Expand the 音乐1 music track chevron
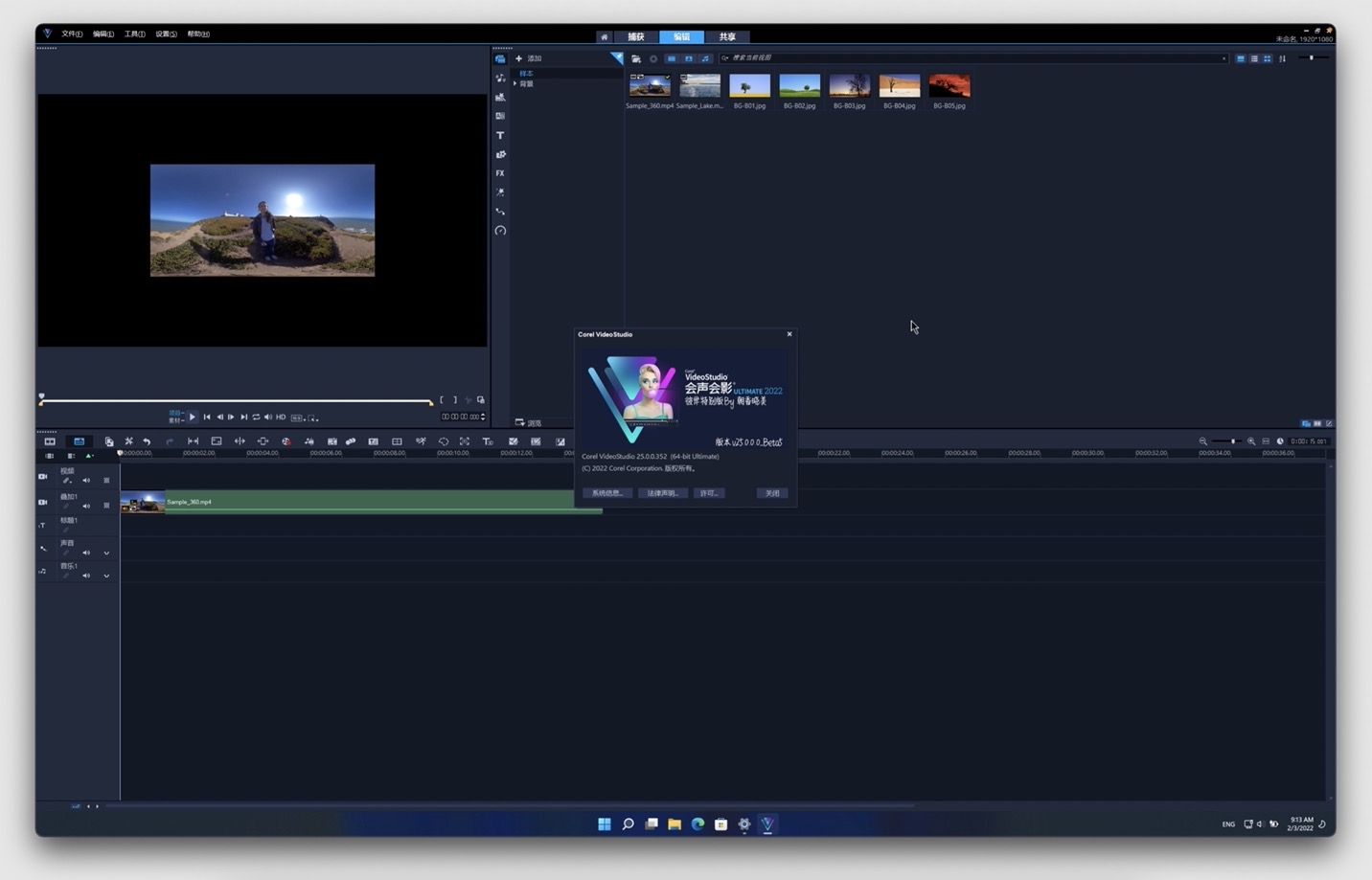Viewport: 1372px width, 880px height. pos(106,575)
